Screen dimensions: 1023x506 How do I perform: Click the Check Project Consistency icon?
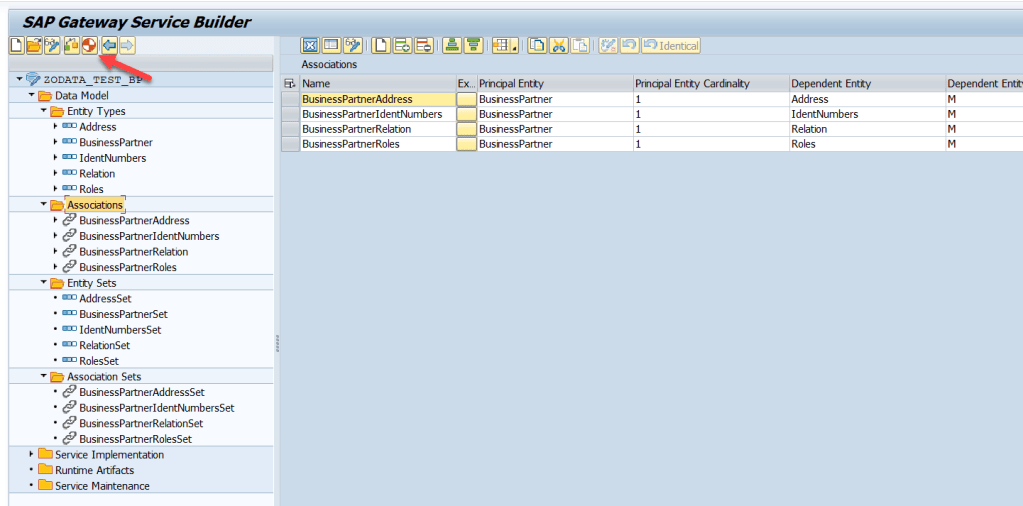point(71,45)
